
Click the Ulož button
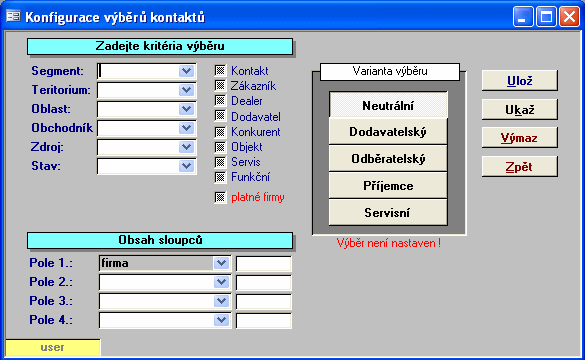520,81
